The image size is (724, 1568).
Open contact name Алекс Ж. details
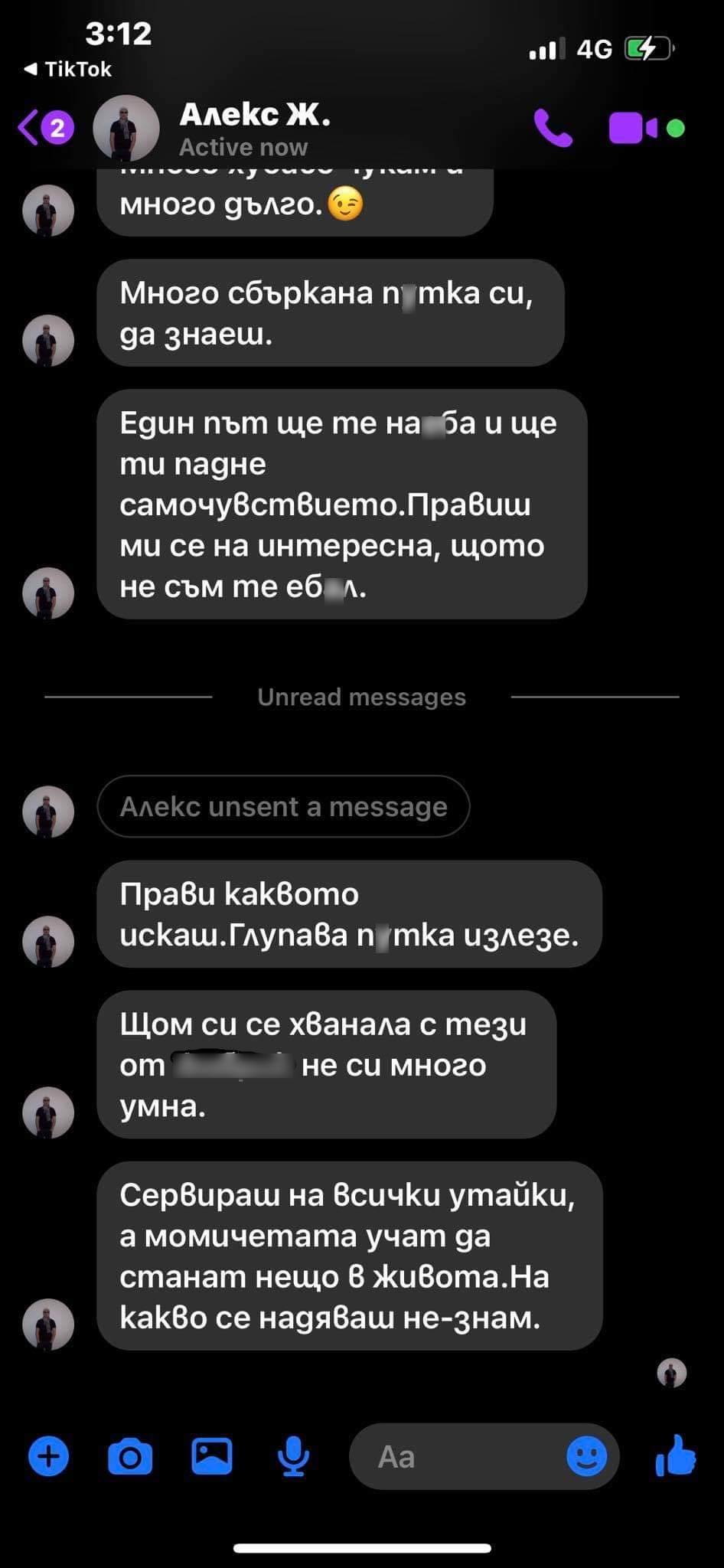[x=255, y=115]
